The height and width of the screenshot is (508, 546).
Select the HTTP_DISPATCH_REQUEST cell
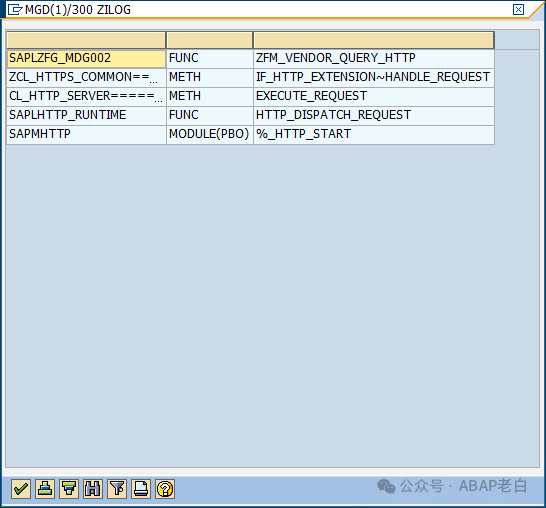coord(374,116)
